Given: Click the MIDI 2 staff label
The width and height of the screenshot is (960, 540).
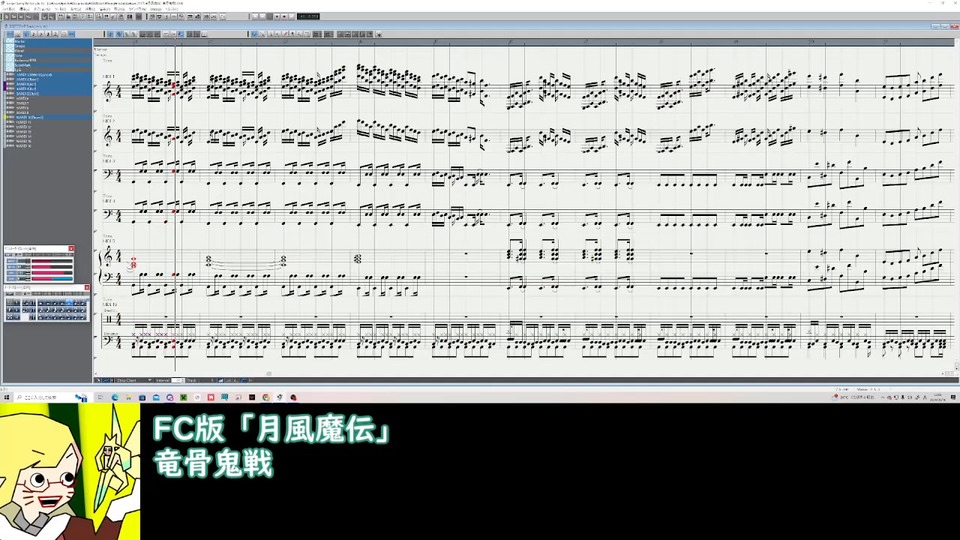Looking at the screenshot, I should [108, 121].
